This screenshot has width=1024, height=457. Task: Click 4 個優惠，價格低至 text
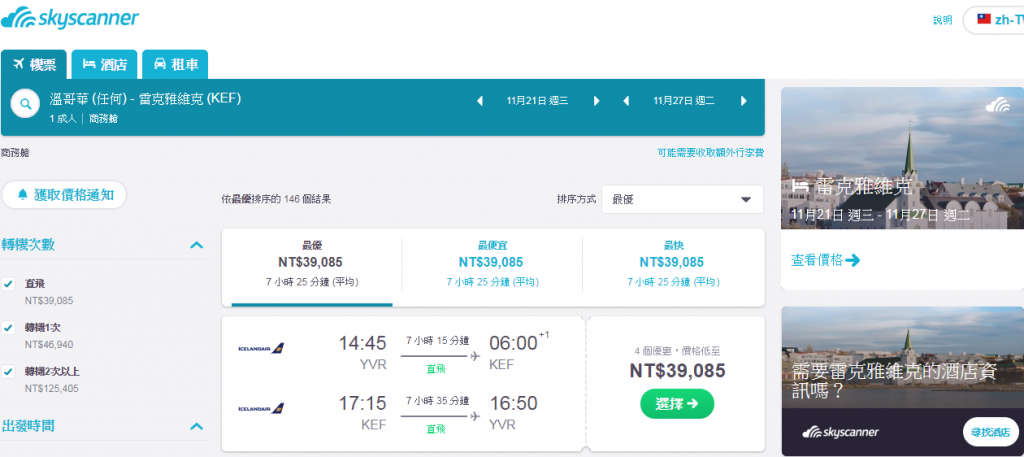[x=677, y=351]
